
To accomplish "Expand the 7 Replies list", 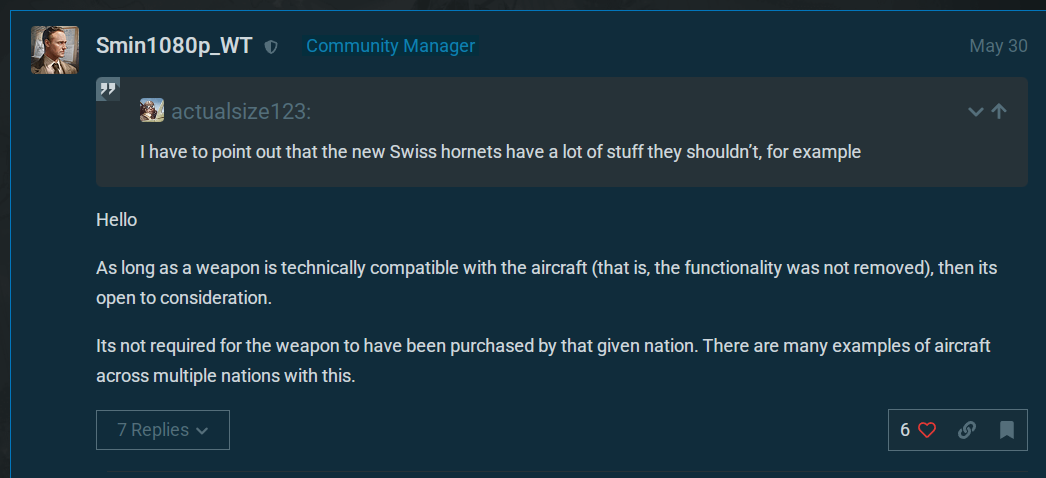I will tap(163, 430).
